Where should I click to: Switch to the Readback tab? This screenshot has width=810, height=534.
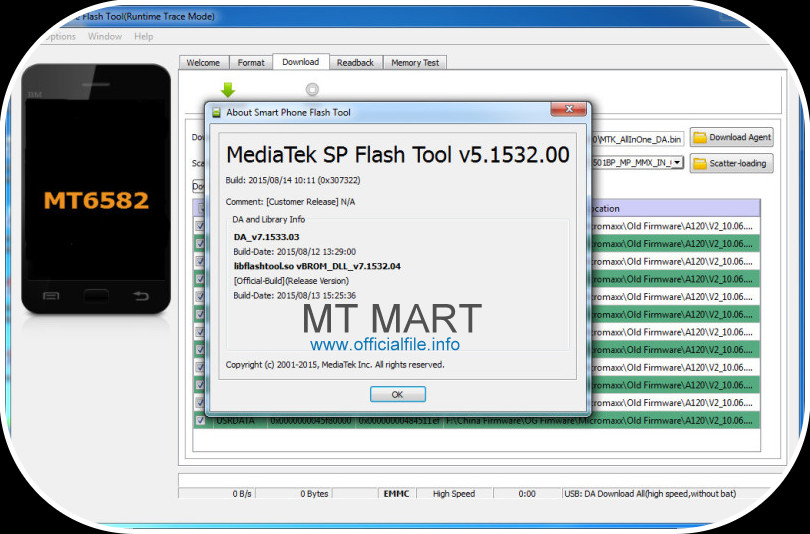pos(355,62)
